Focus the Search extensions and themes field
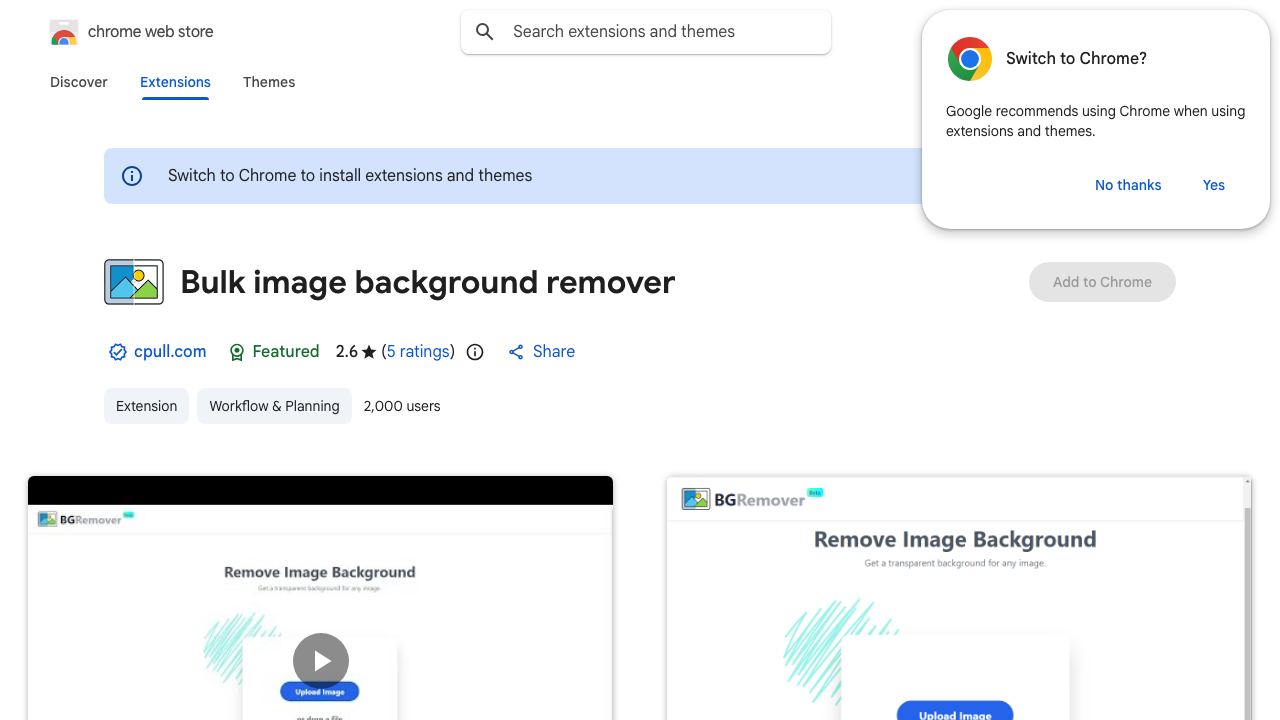This screenshot has width=1280, height=720. tap(646, 32)
